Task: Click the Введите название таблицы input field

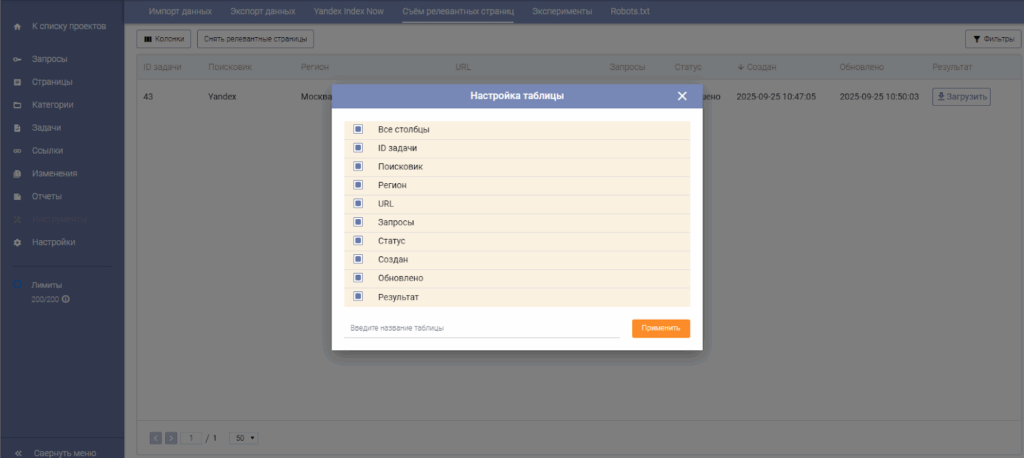Action: click(481, 328)
